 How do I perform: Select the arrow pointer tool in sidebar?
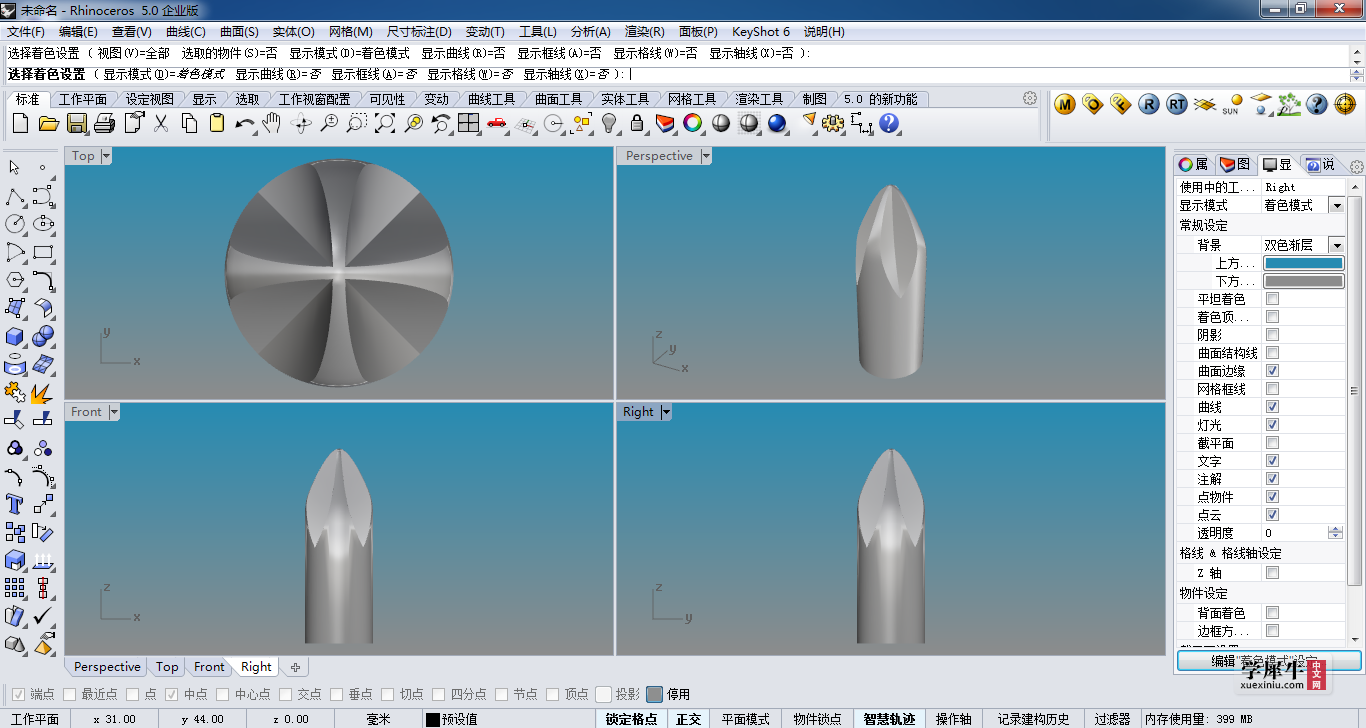(x=15, y=167)
